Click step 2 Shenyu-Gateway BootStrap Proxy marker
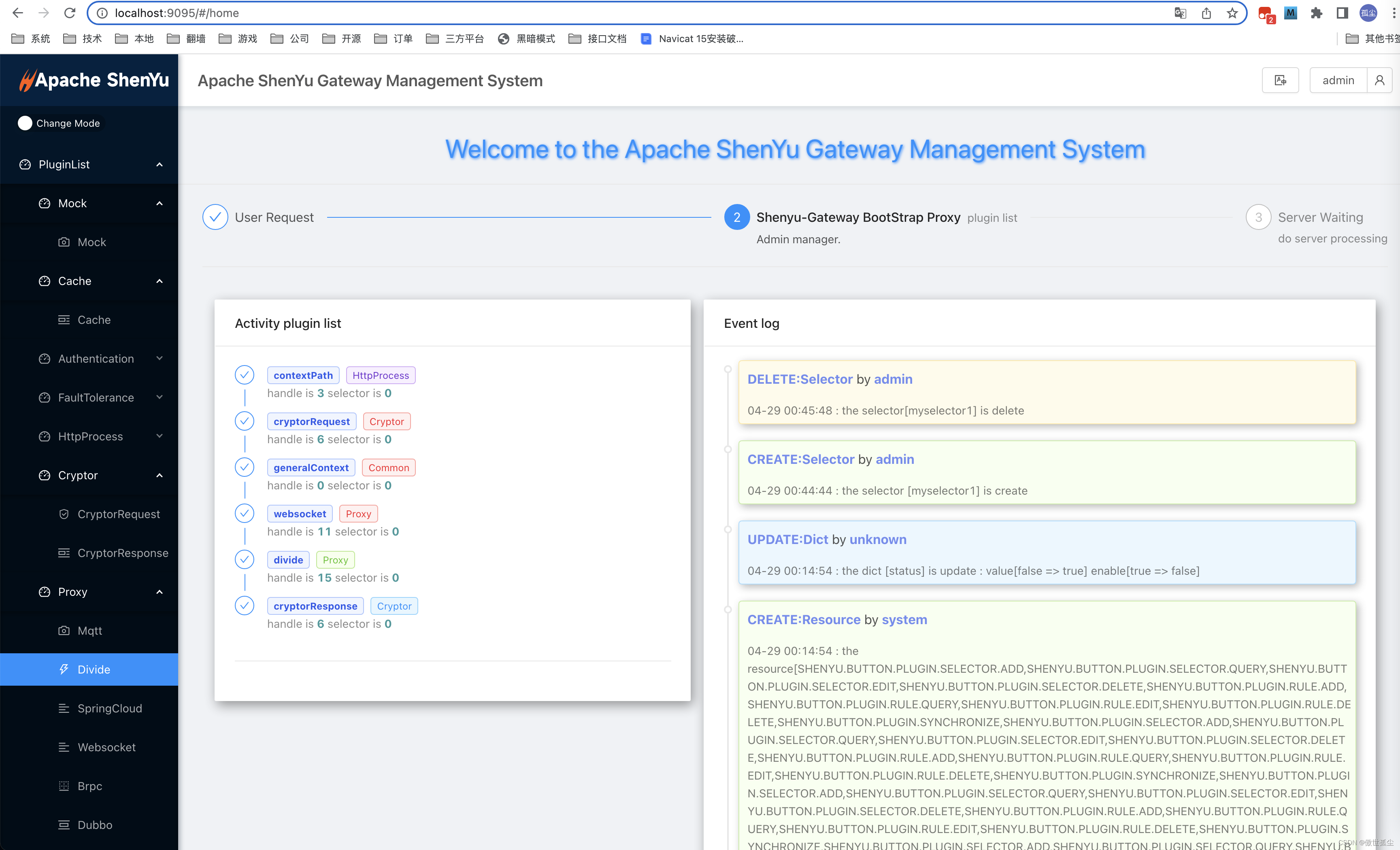 click(x=736, y=217)
